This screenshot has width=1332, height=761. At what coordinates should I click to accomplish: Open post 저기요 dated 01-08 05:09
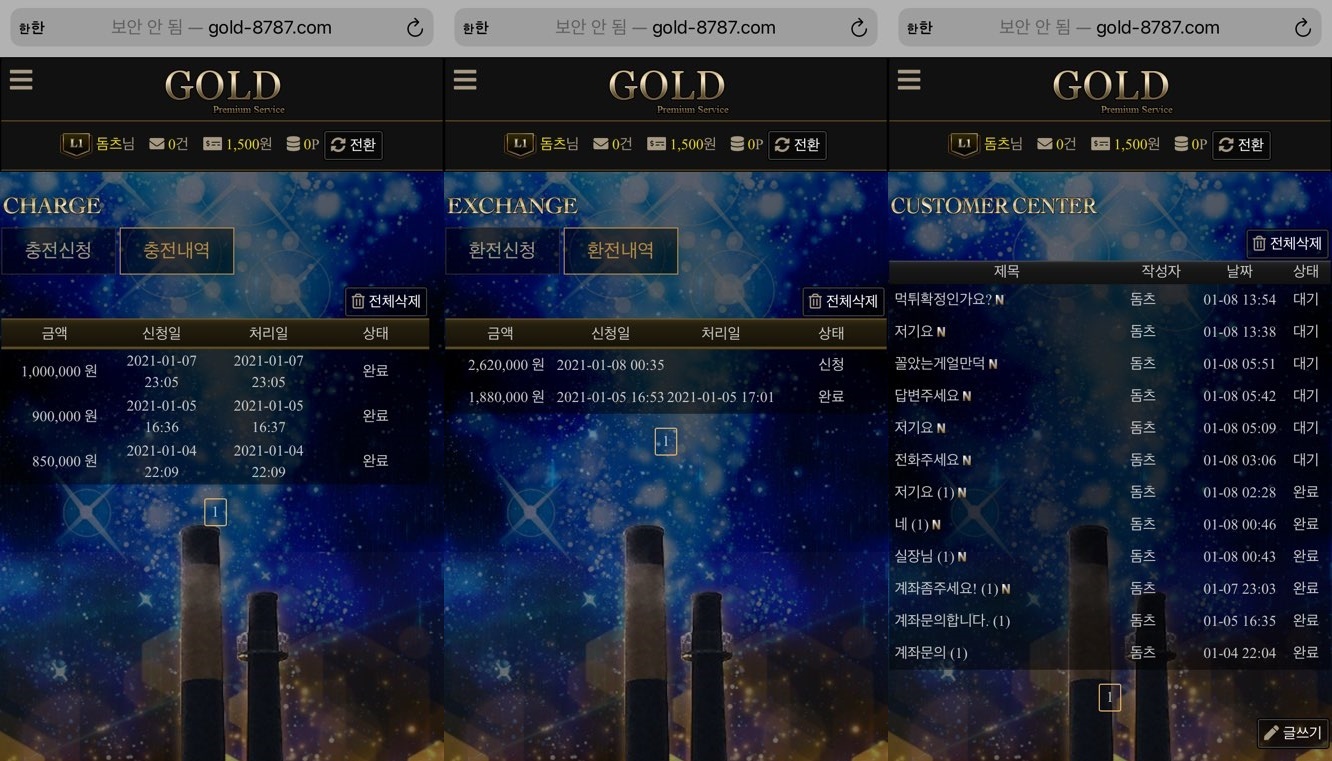[914, 427]
